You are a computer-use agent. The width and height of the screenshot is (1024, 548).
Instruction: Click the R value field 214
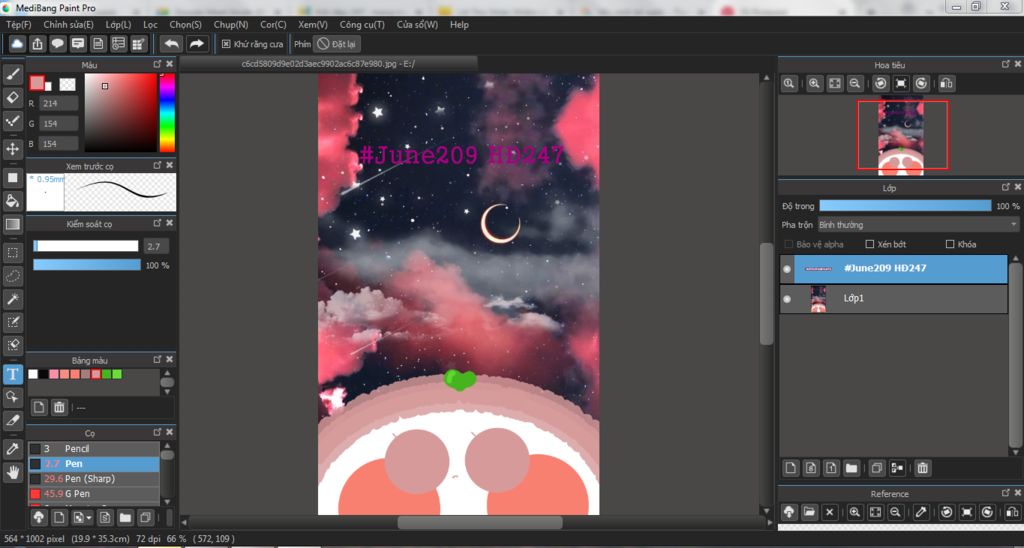[59, 103]
